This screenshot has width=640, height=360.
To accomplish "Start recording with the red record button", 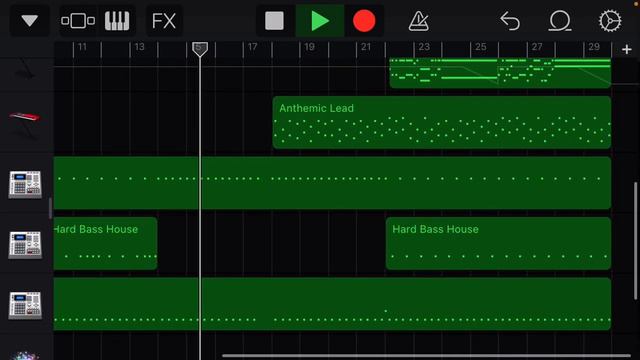I will [364, 20].
